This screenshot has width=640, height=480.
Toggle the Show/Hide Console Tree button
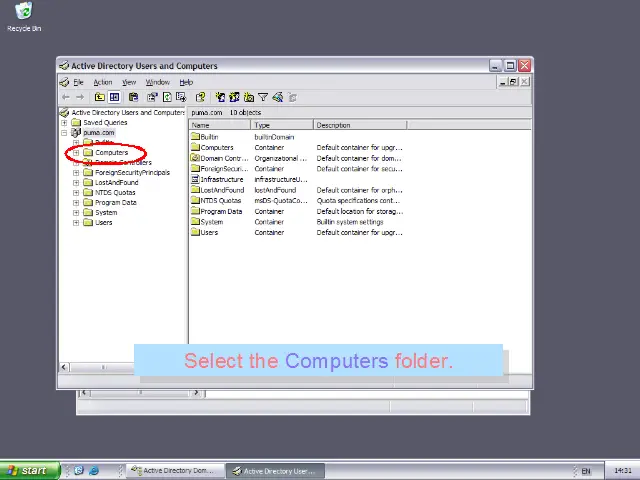(x=115, y=97)
